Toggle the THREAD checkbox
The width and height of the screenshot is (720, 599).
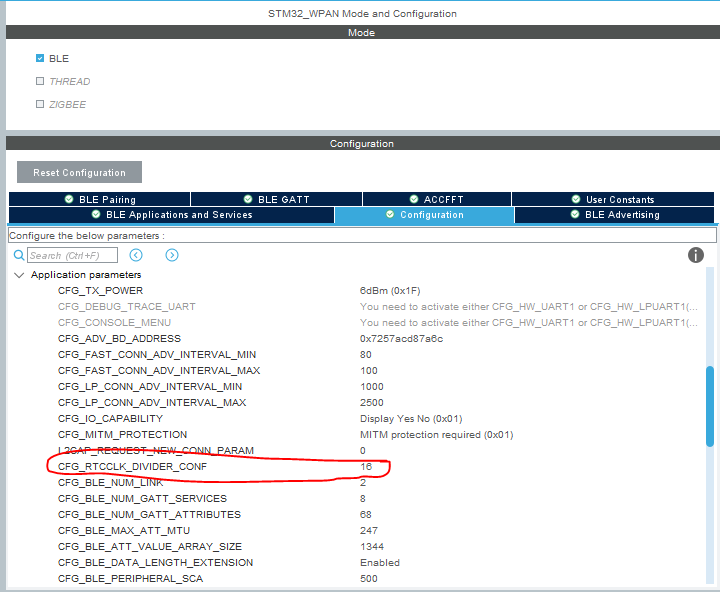point(40,81)
